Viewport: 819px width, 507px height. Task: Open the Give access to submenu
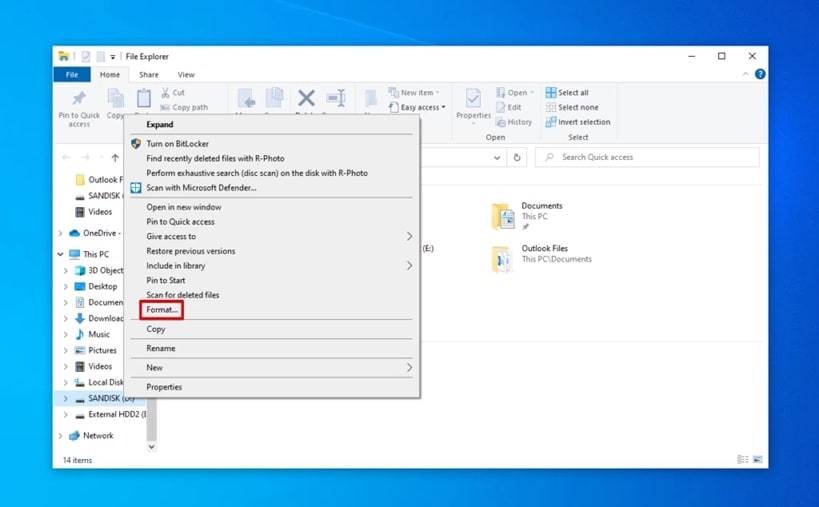271,237
